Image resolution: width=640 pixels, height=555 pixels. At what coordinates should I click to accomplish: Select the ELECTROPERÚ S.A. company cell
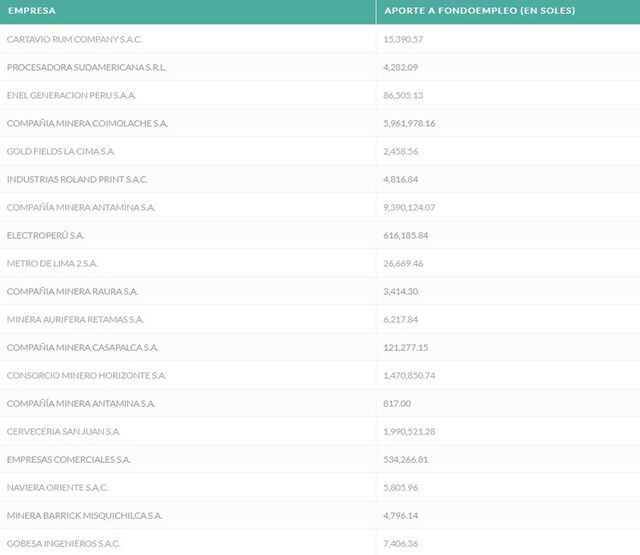[45, 235]
